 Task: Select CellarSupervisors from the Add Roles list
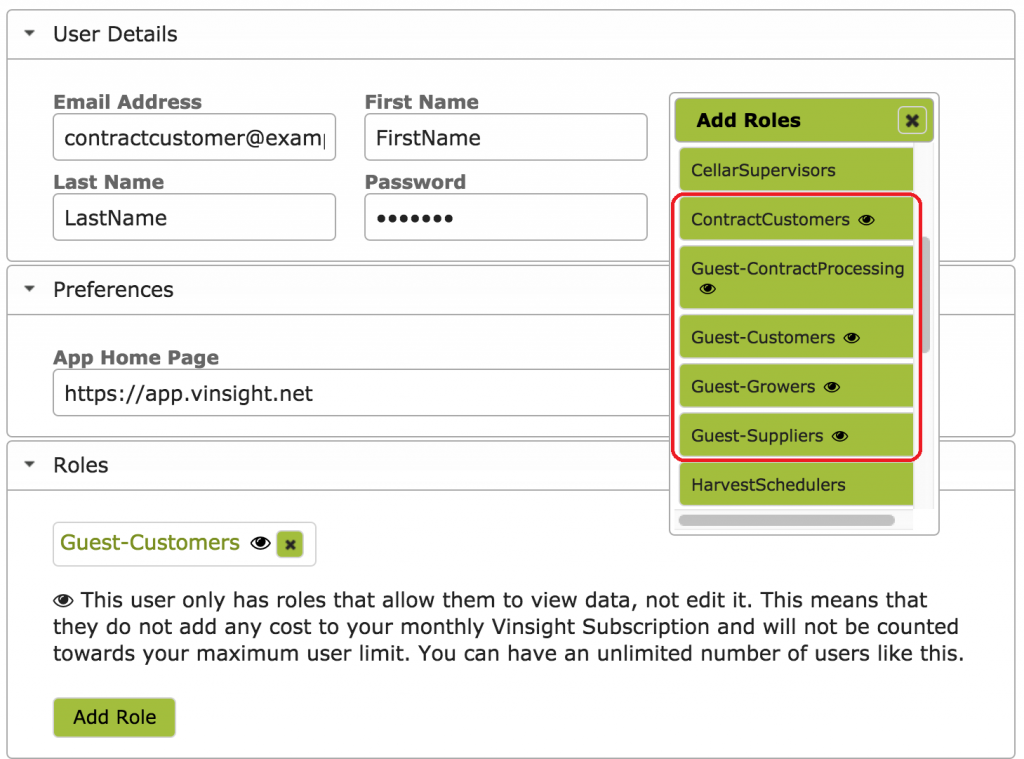pyautogui.click(x=795, y=169)
